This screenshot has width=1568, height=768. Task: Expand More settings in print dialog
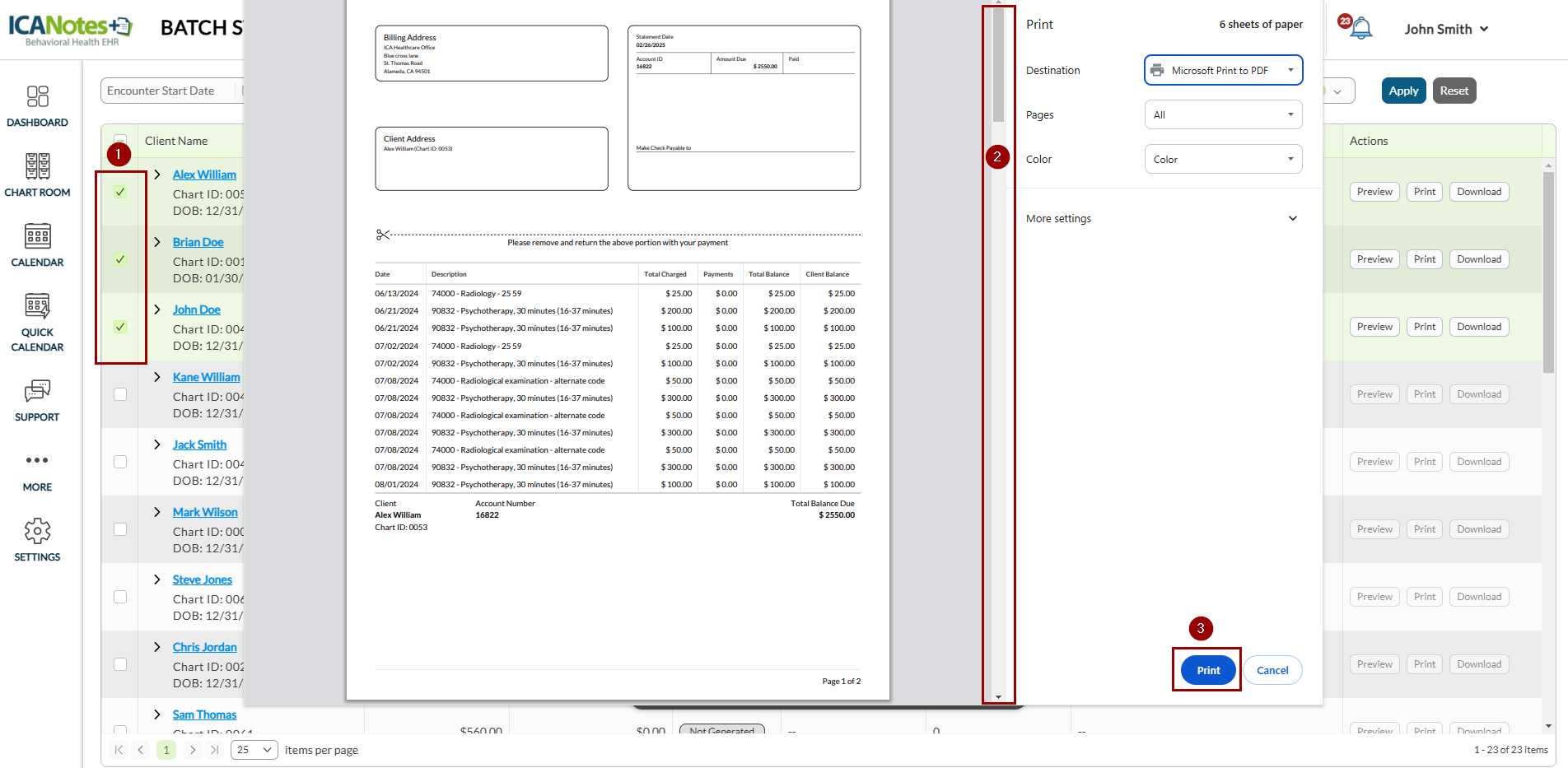[x=1161, y=219]
